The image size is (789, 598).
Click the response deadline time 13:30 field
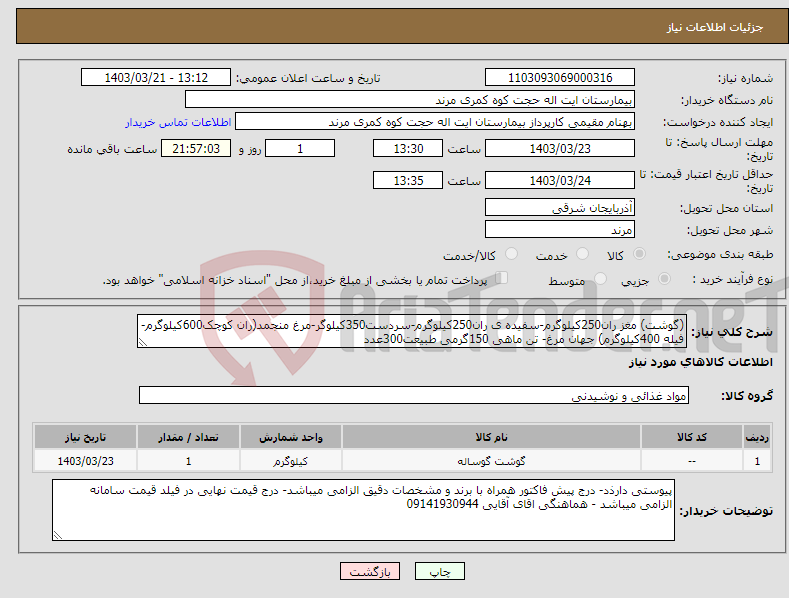[x=408, y=148]
